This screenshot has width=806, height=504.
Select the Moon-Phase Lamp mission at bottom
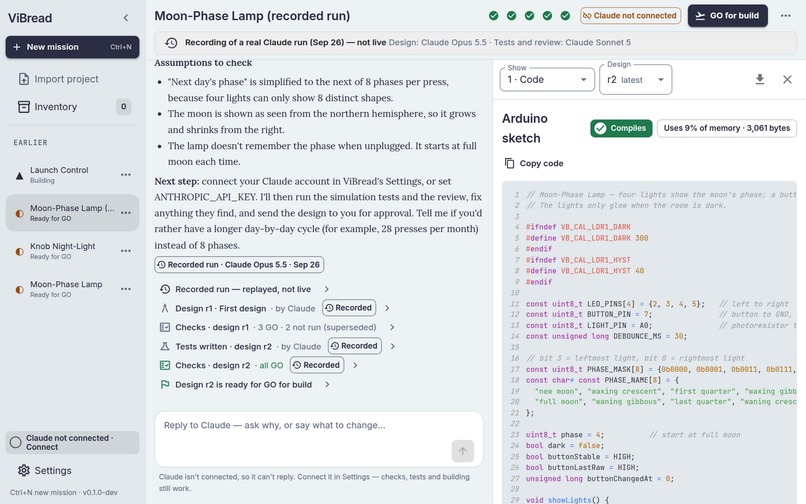(72, 289)
